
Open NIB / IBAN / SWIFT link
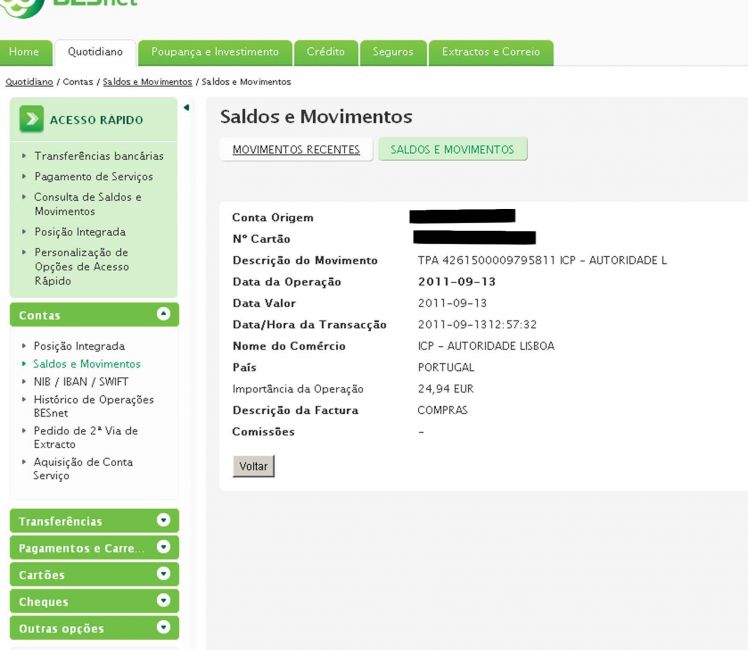[x=81, y=382]
